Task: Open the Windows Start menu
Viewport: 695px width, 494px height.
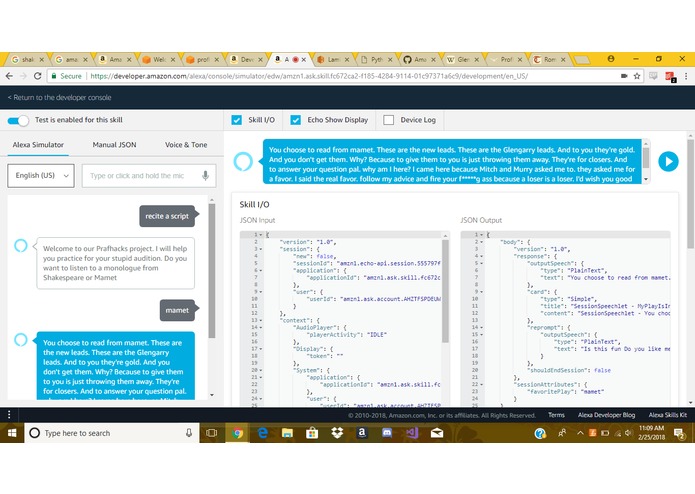Action: (12, 433)
